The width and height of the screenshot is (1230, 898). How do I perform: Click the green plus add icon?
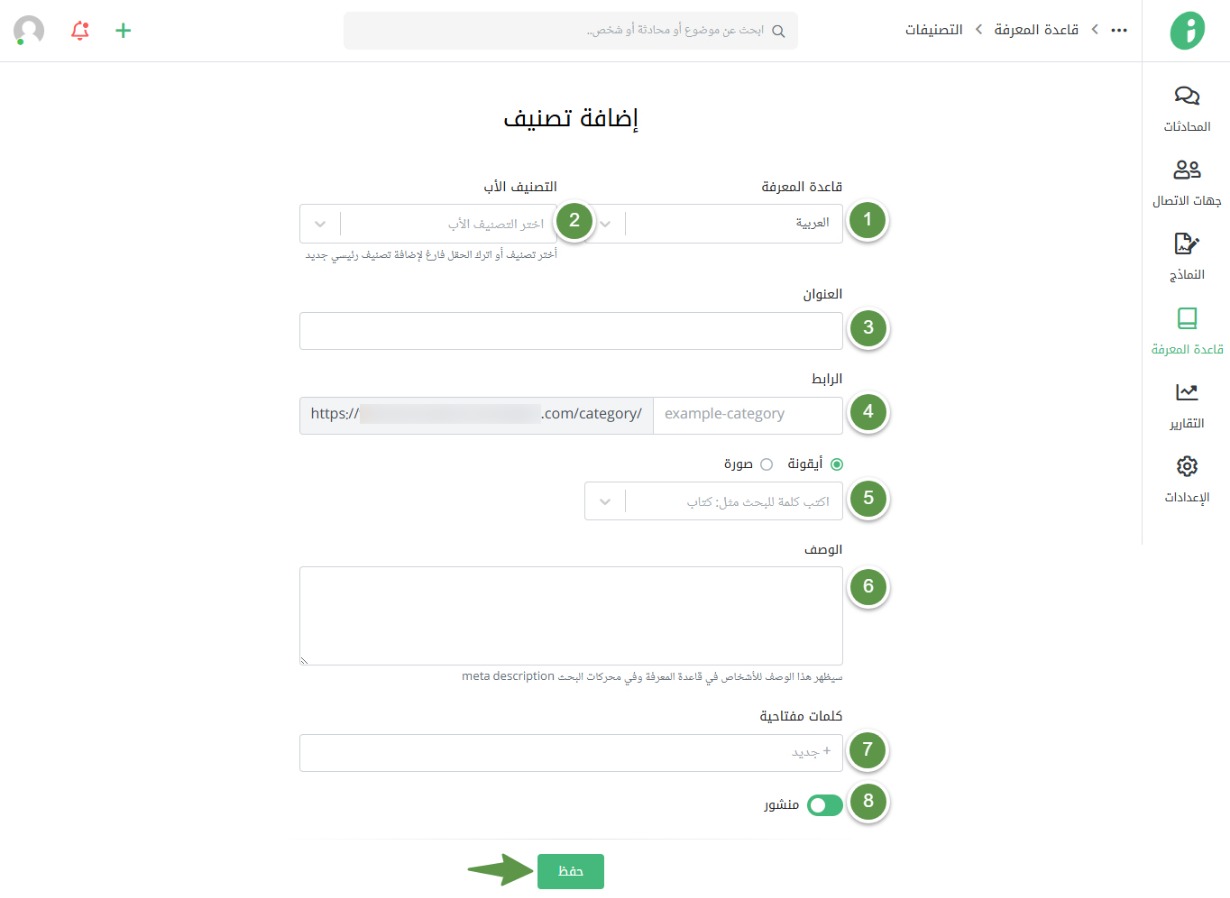123,30
